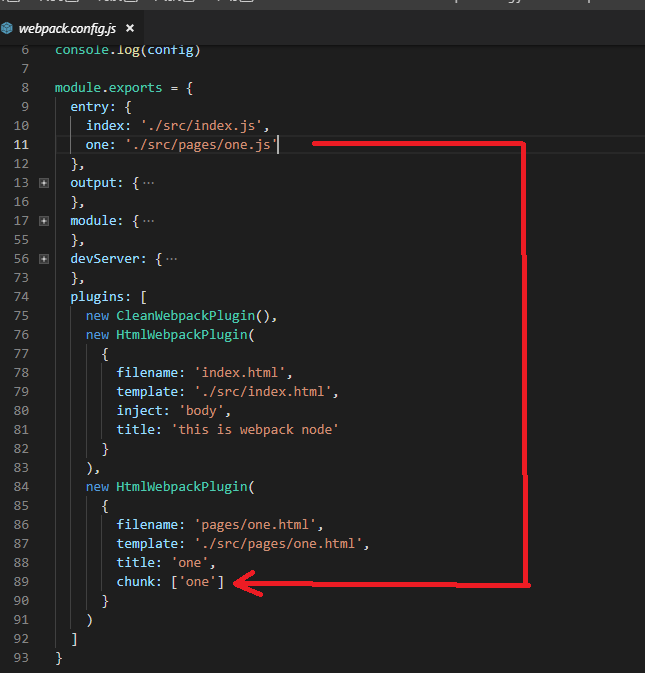Image resolution: width=645 pixels, height=673 pixels.
Task: Click CleanWebpackPlugin() on line 75
Action: coord(193,316)
